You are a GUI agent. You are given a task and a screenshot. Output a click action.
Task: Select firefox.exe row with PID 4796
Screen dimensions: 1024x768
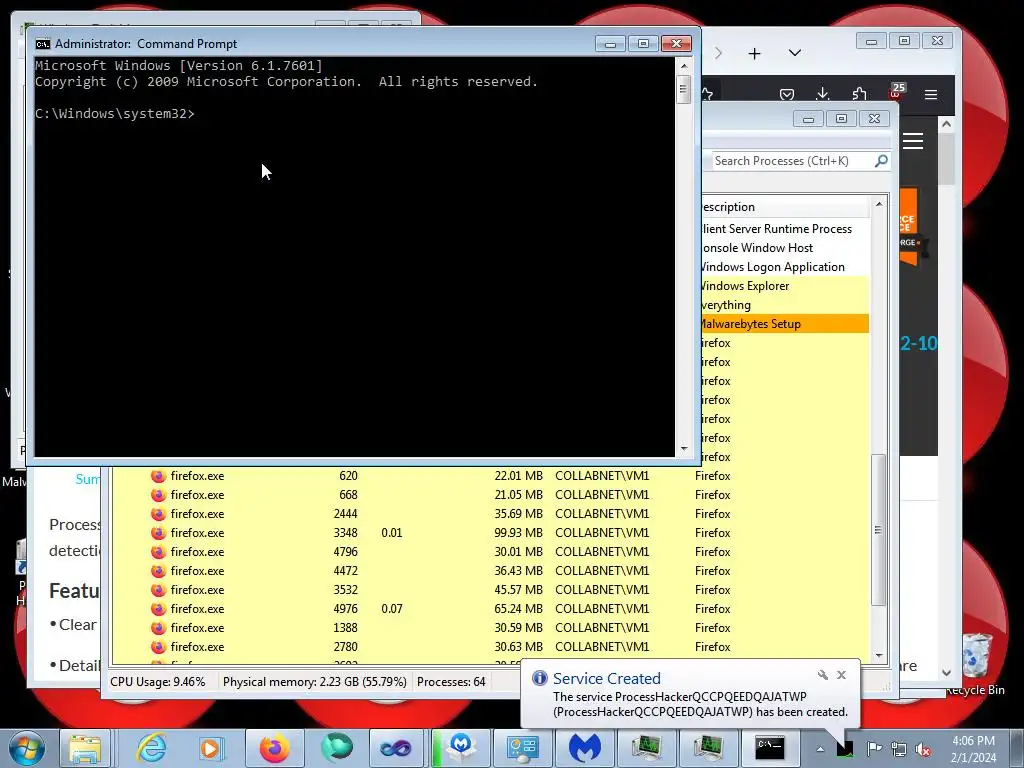click(x=490, y=552)
